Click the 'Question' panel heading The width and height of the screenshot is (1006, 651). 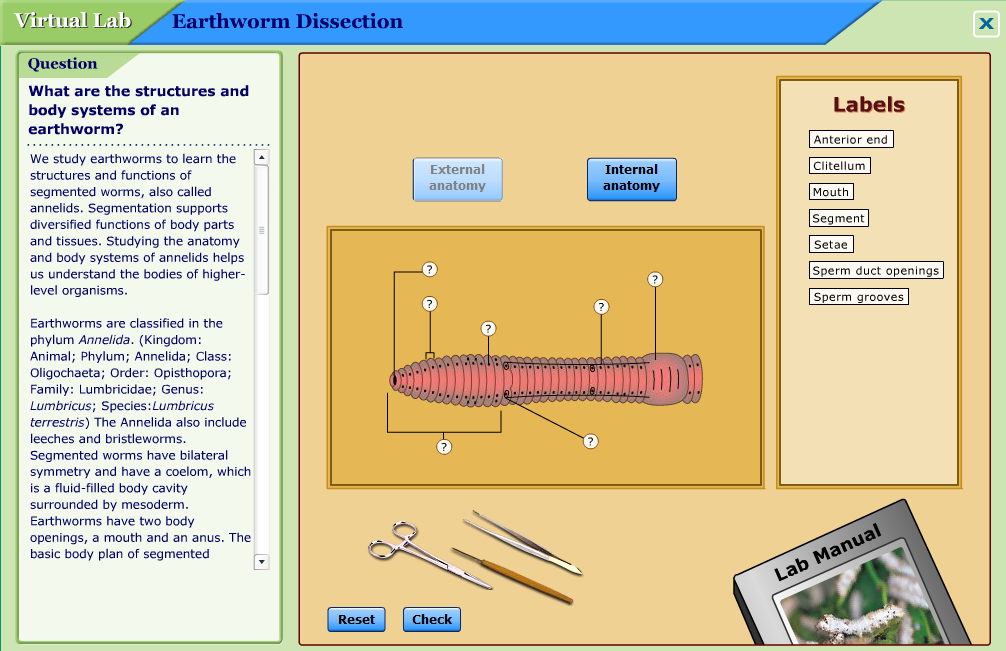[62, 63]
